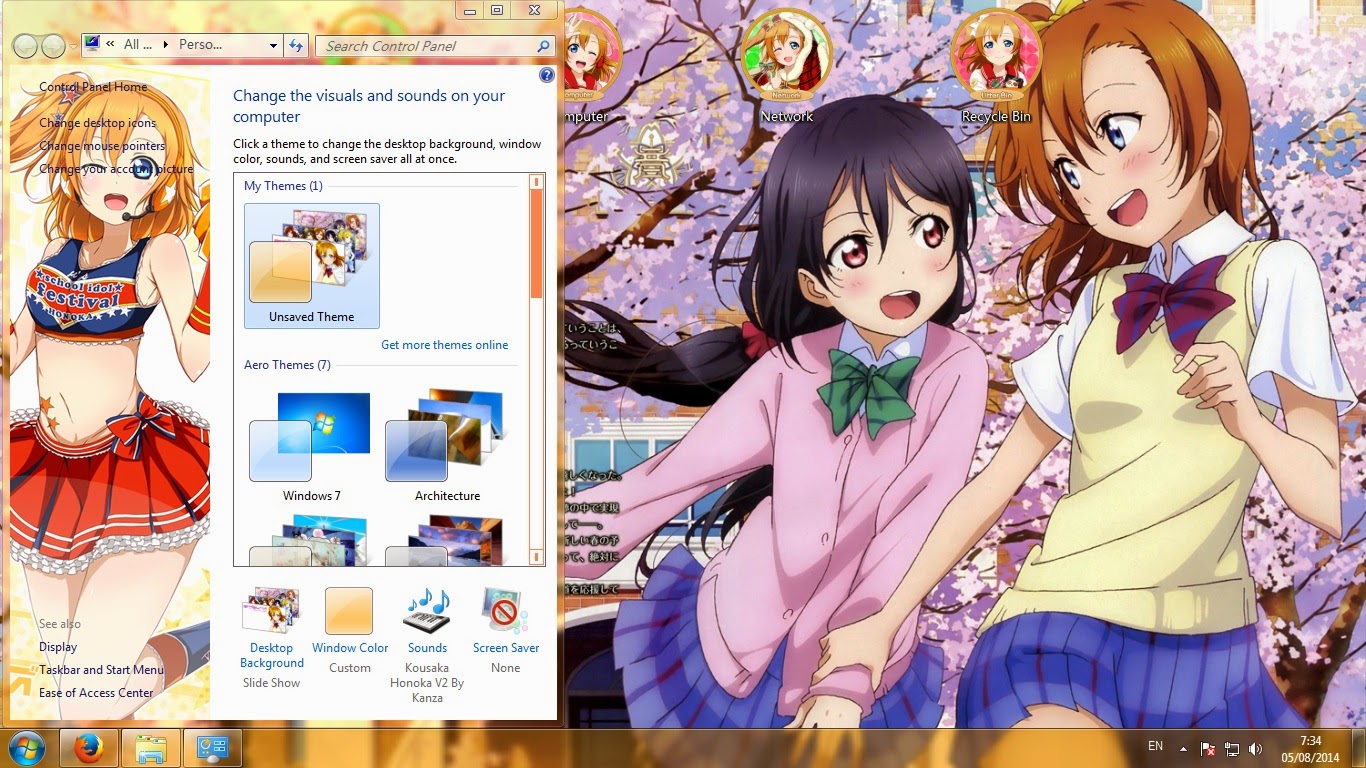The width and height of the screenshot is (1366, 768).
Task: Click the 'Aero Themes (7)' group header
Action: tap(287, 365)
